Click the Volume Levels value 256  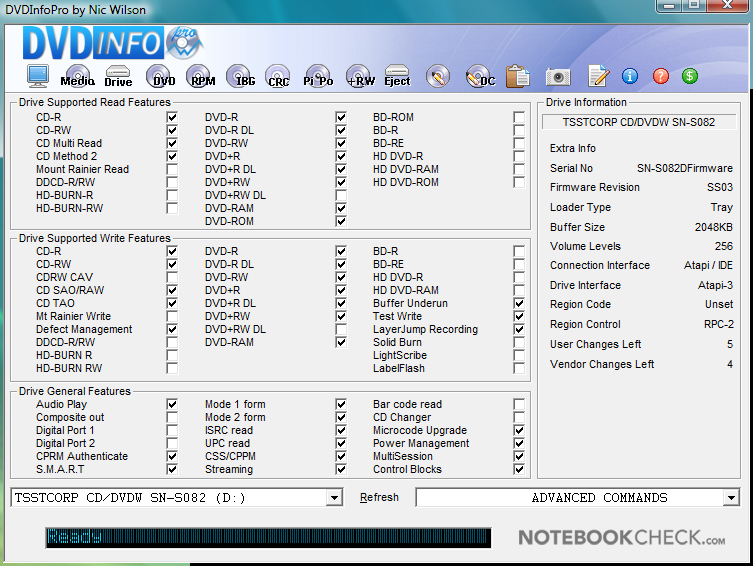click(x=724, y=246)
